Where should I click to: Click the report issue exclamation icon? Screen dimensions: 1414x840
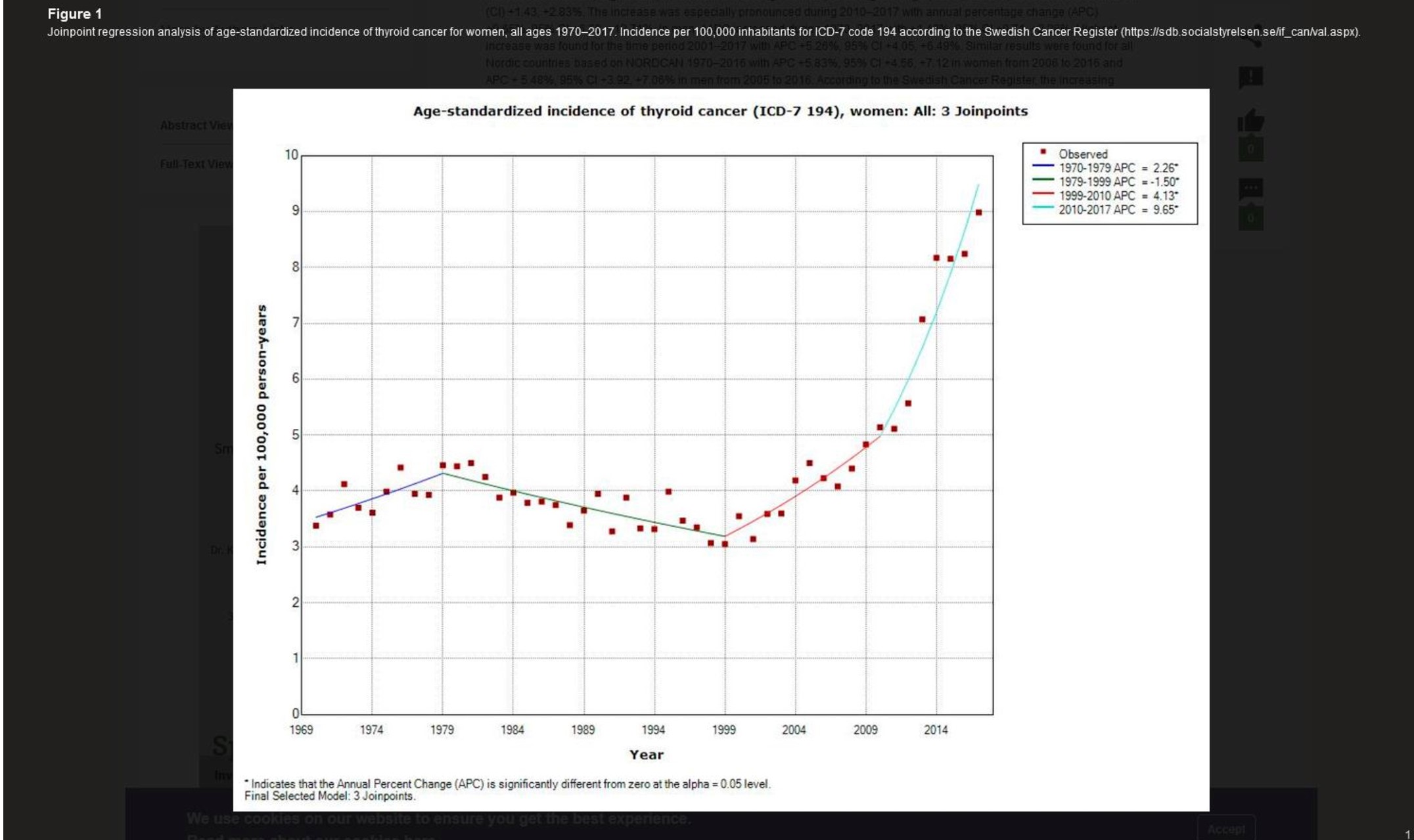point(1250,77)
